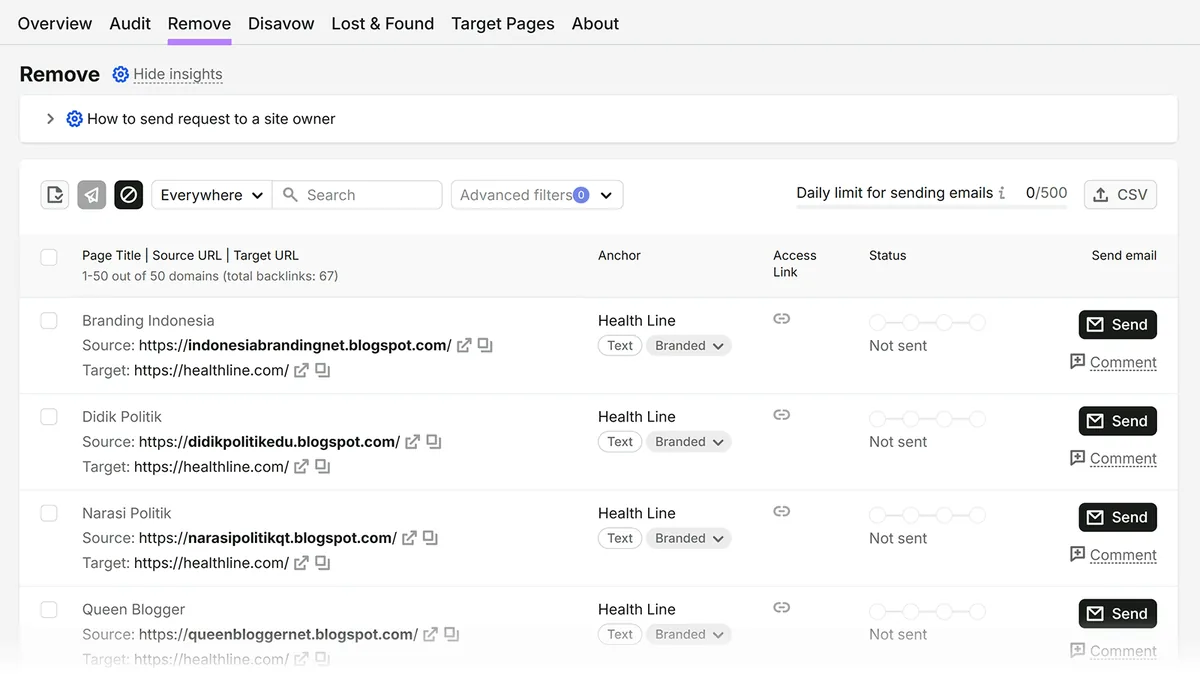Screen dimensions: 1200x678
Task: Click the indonesiabrandingnet.blogspot.com source URL
Action: (x=295, y=345)
